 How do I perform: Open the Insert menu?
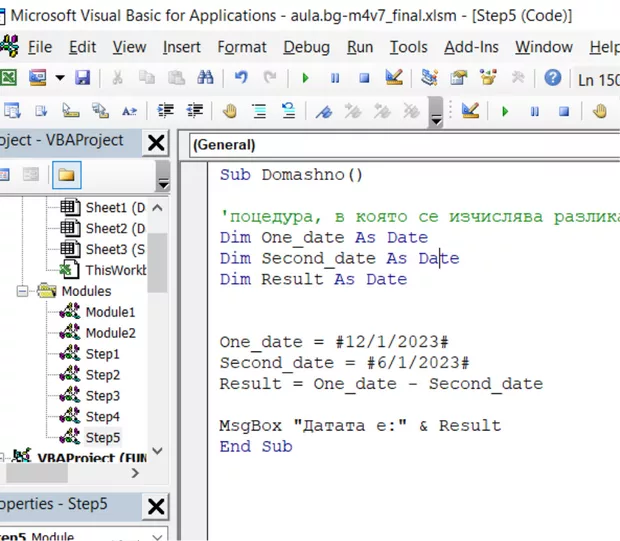tap(181, 47)
